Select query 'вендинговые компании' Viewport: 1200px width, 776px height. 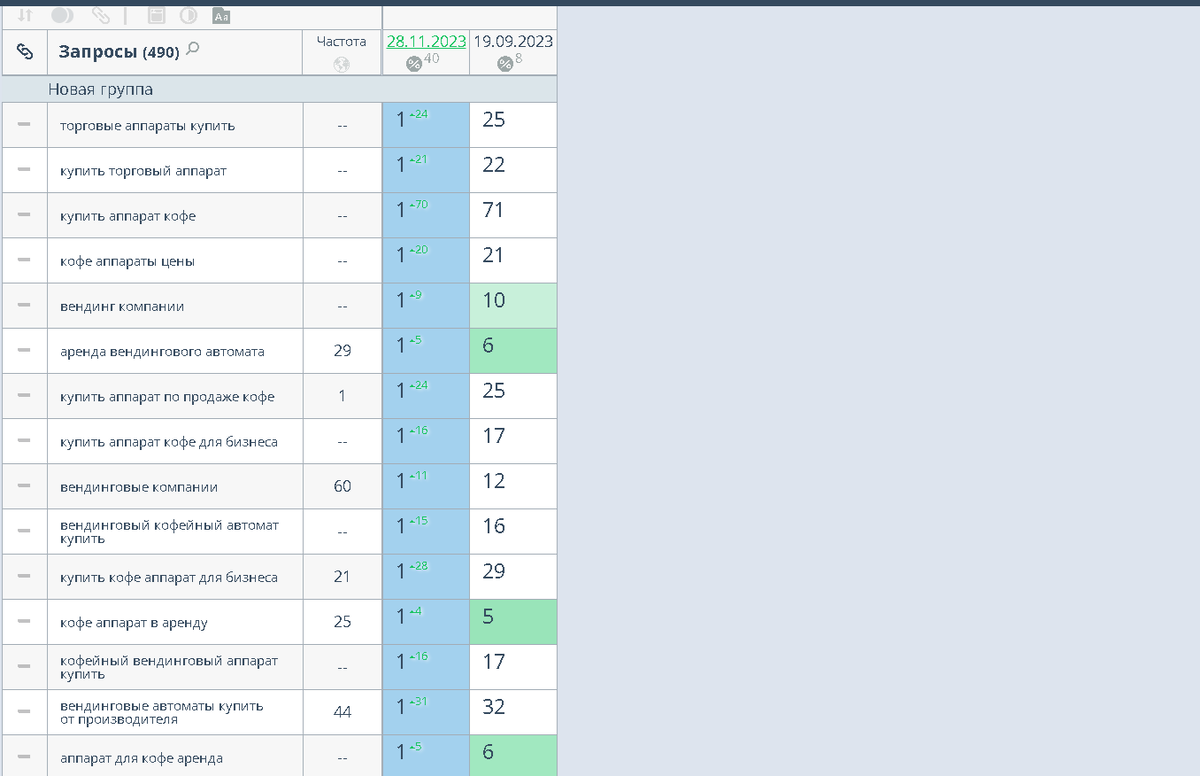139,487
